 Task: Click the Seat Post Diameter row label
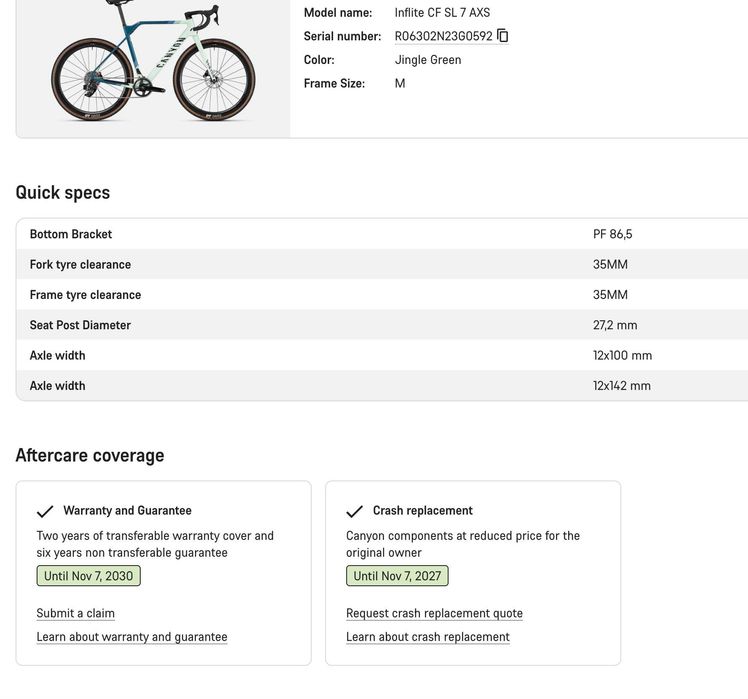tap(80, 325)
